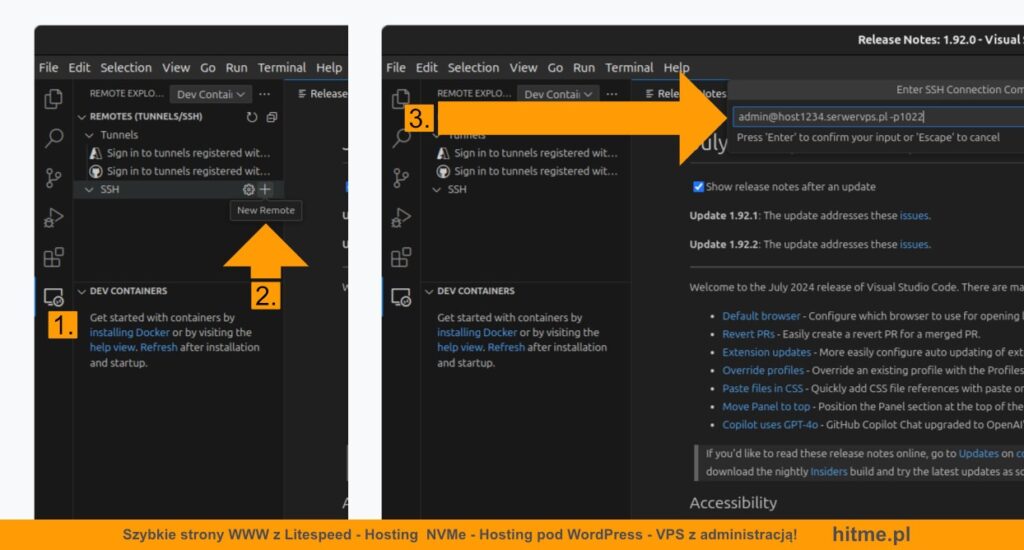Image resolution: width=1024 pixels, height=550 pixels.
Task: Collapse DEV CONTAINERS section in right window
Action: tap(429, 291)
